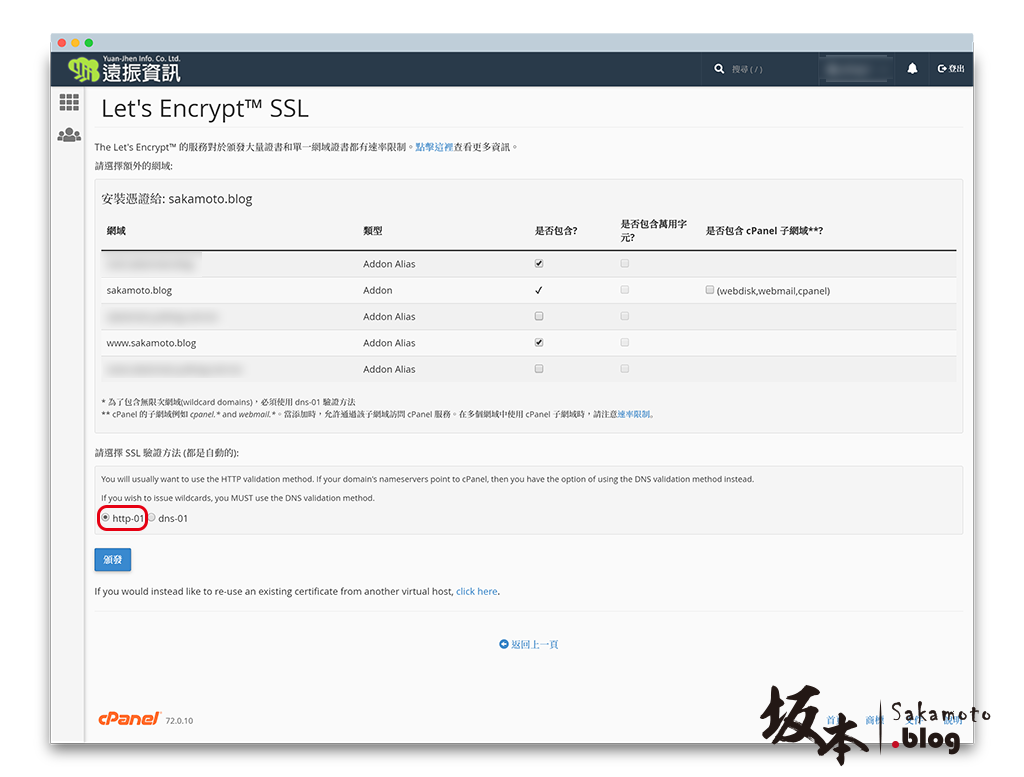Screen dimensions: 1024x777
Task: Click the logout button in header
Action: point(951,69)
